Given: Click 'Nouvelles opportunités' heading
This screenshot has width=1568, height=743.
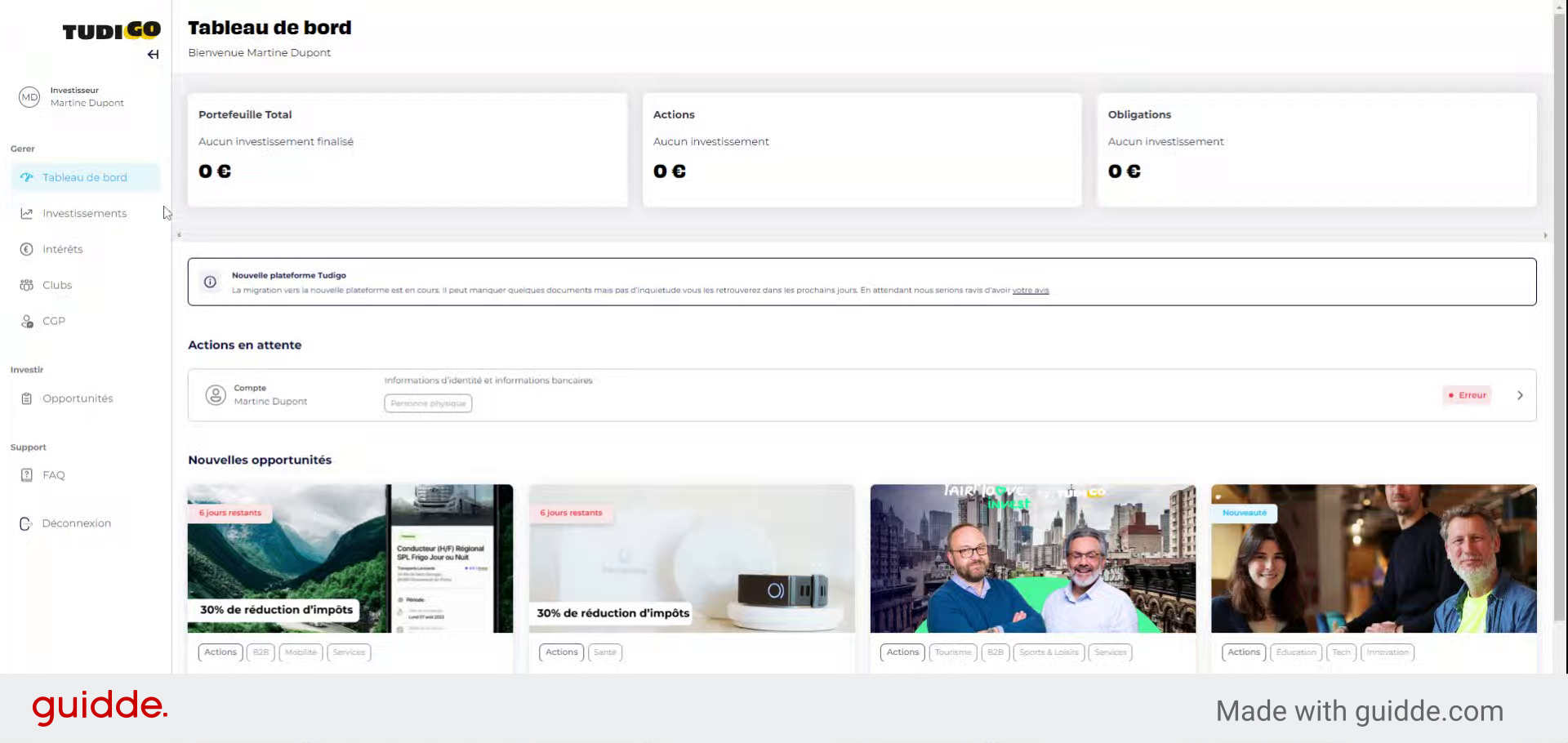Looking at the screenshot, I should pos(260,460).
